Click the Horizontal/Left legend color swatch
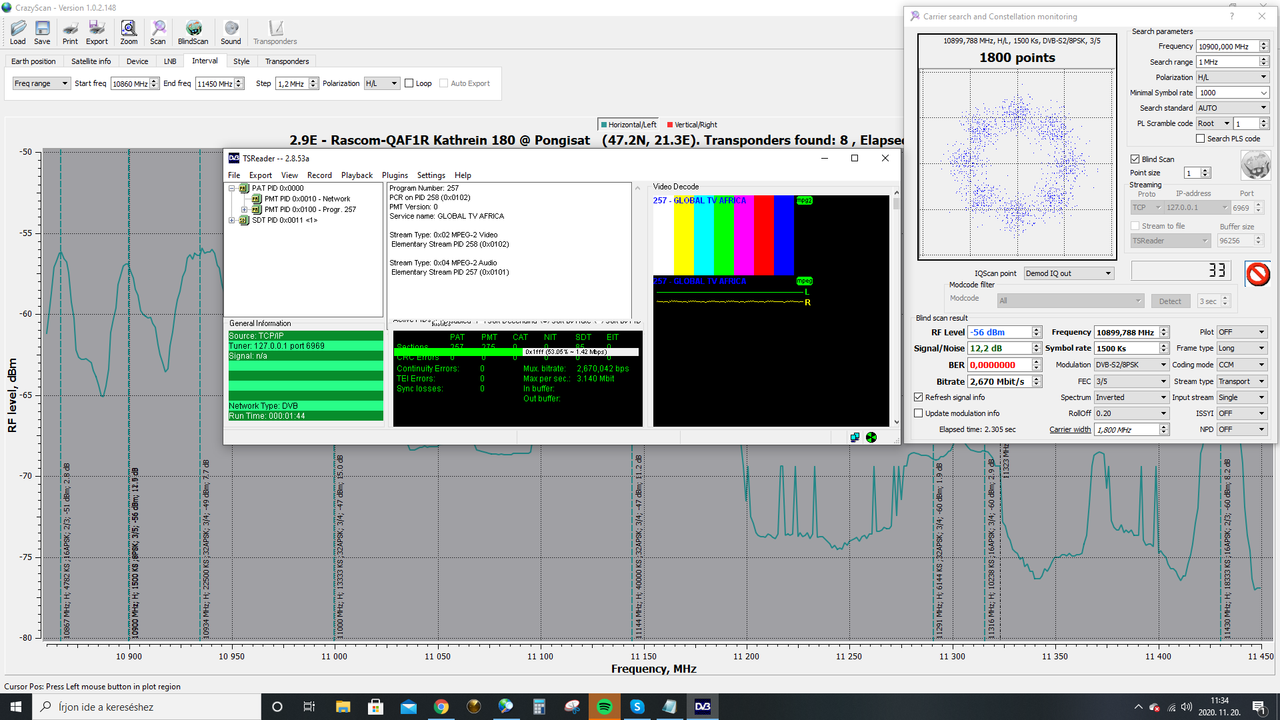 [x=603, y=125]
